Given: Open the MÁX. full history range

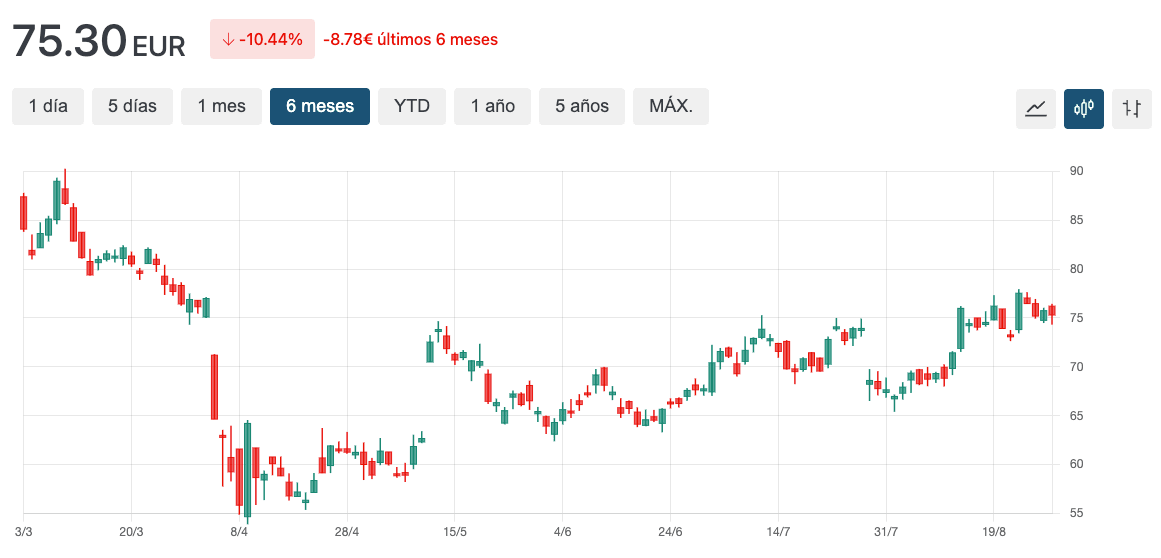Looking at the screenshot, I should click(671, 106).
